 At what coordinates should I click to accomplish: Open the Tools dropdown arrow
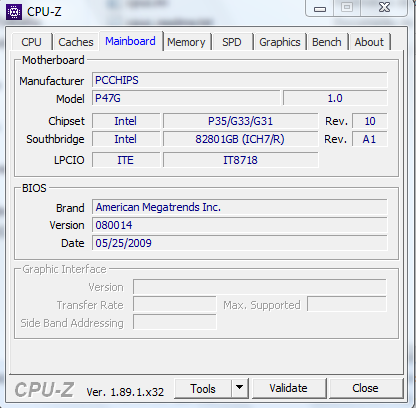239,388
